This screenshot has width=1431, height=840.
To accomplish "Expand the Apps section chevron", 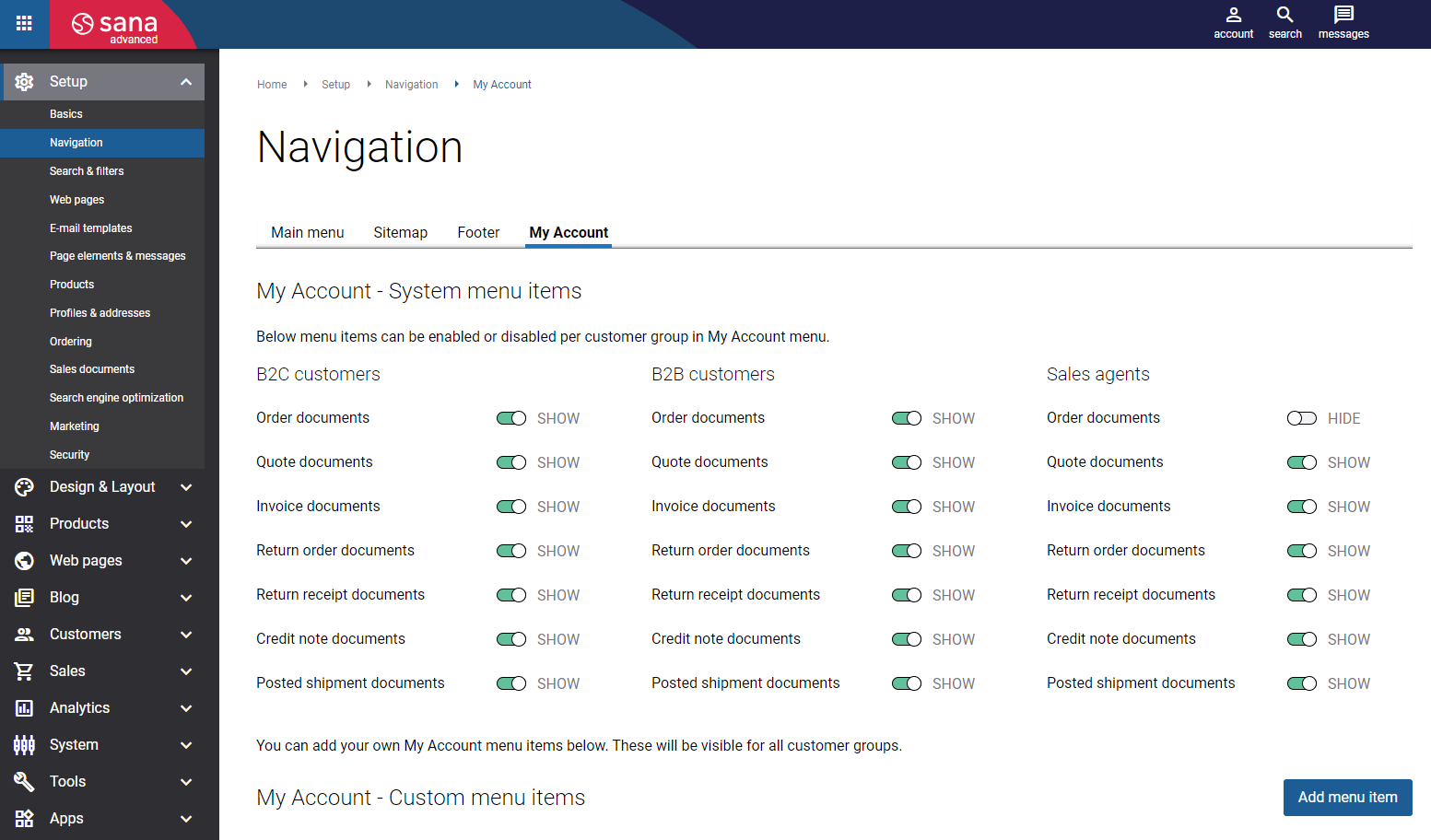I will pos(186,819).
